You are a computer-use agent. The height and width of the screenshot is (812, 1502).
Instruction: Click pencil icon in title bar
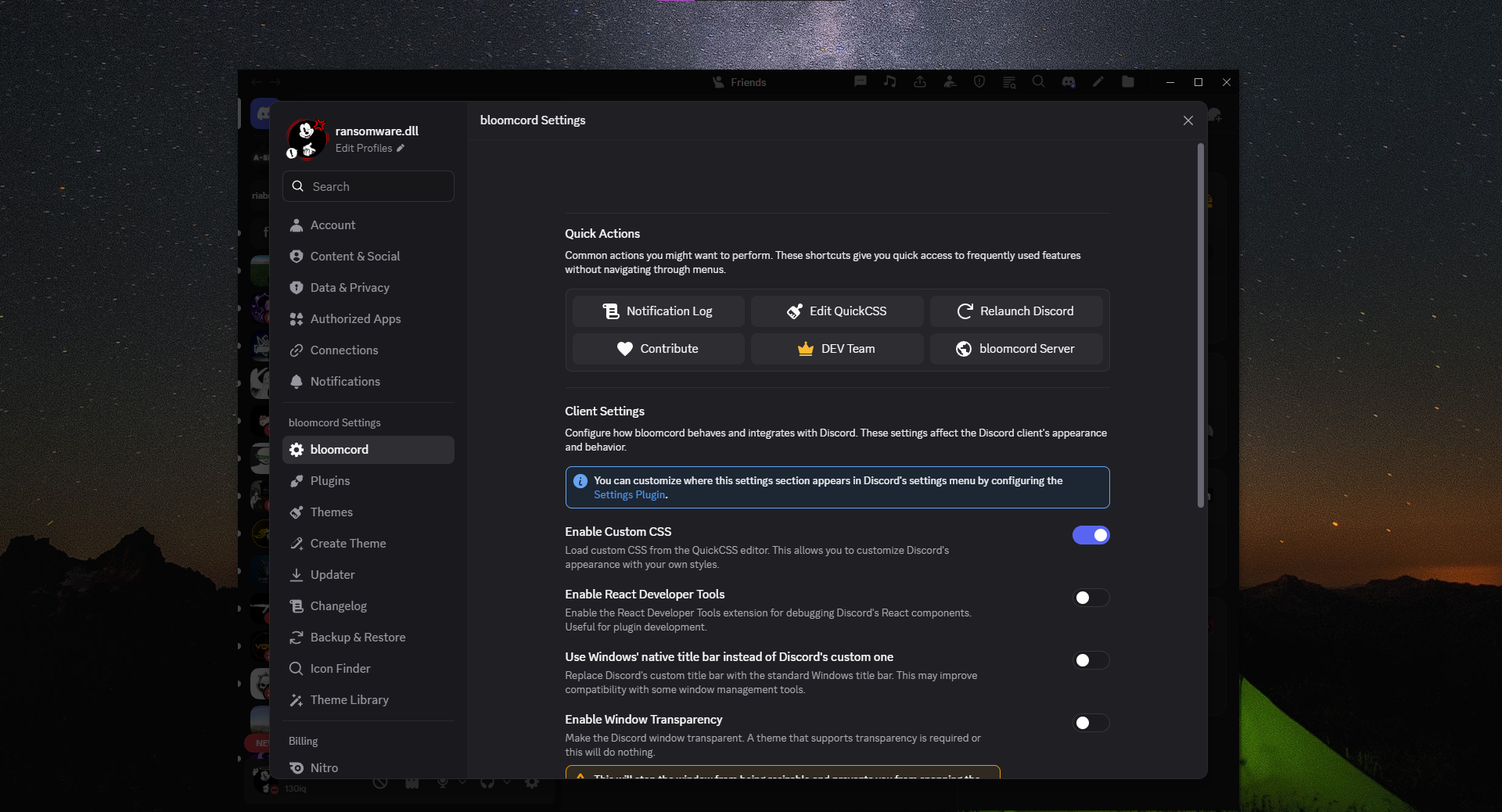(x=1098, y=81)
